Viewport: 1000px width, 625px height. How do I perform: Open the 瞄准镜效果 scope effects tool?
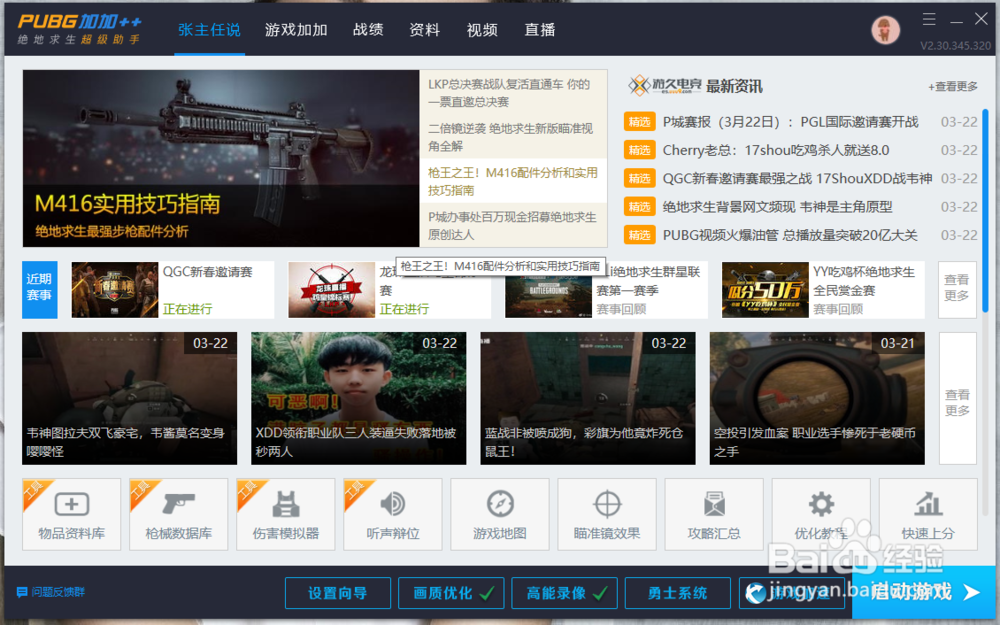606,514
